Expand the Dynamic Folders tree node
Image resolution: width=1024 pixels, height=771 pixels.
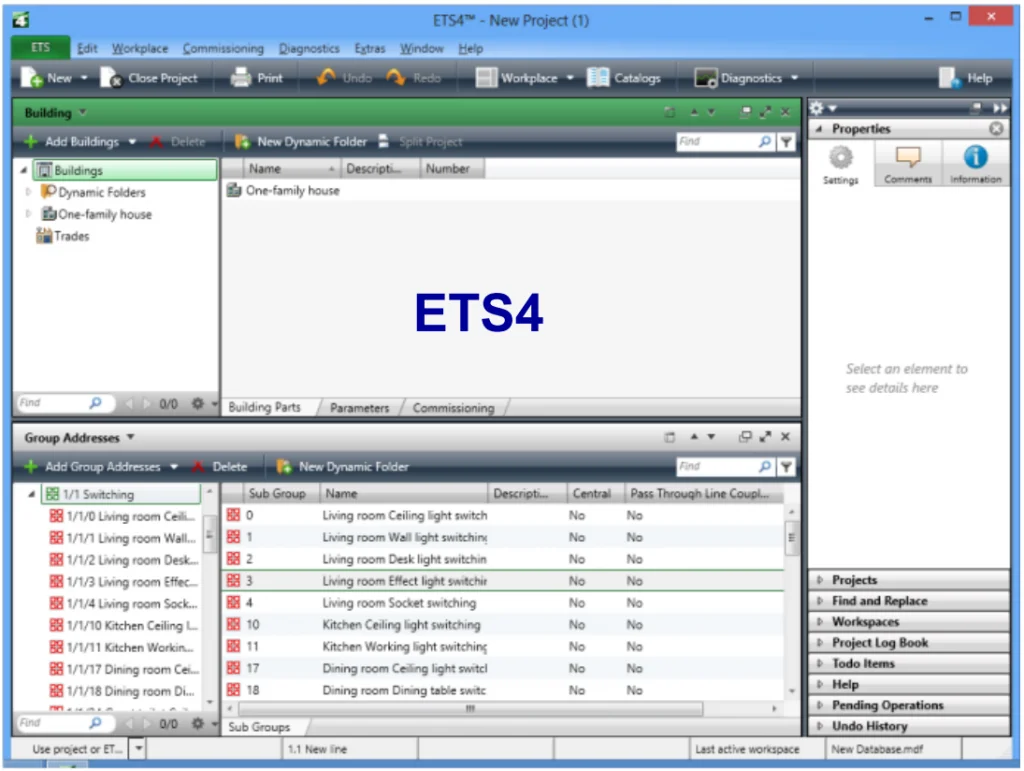(x=28, y=192)
